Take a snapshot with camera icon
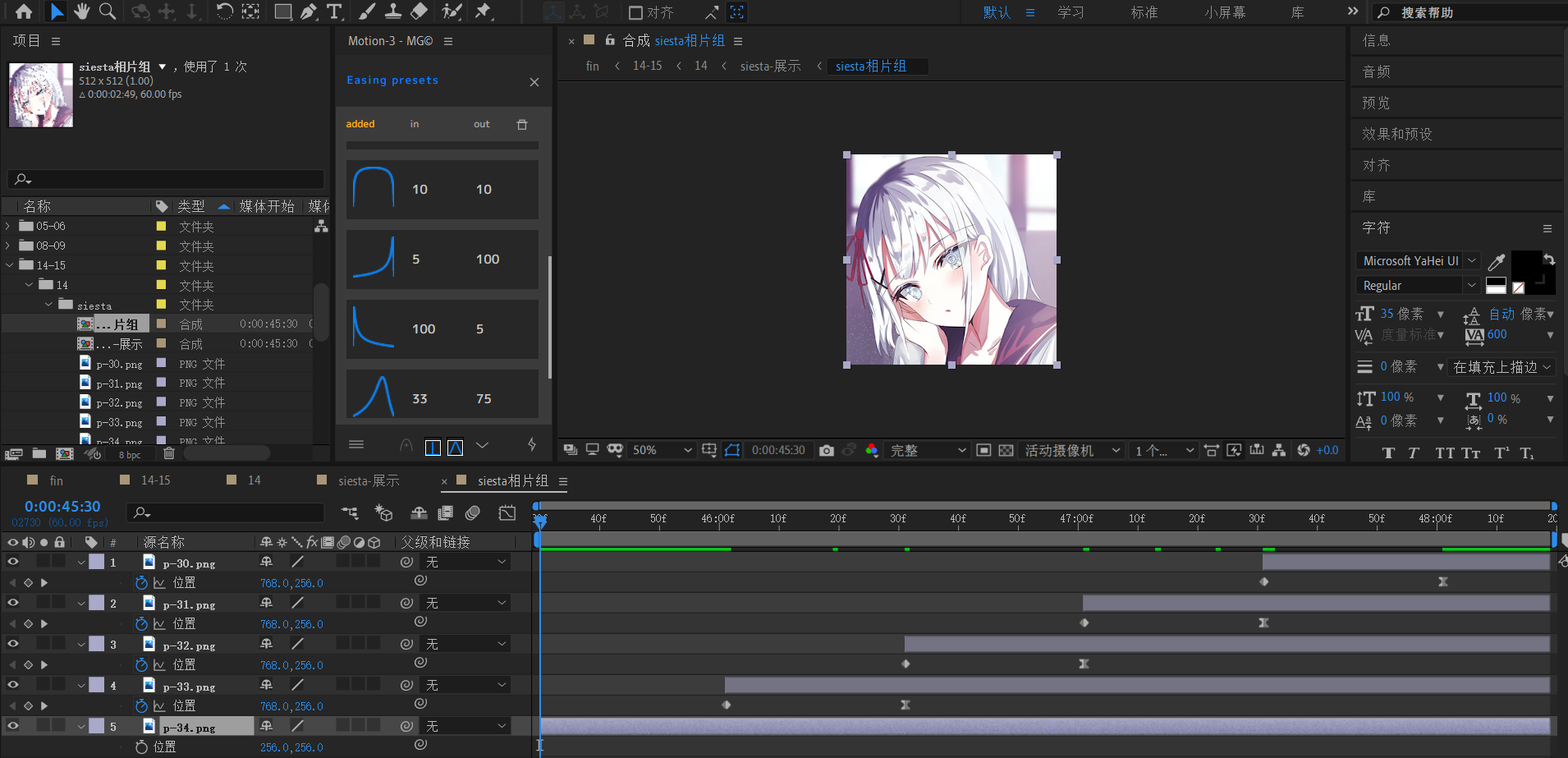The image size is (1568, 758). pos(827,450)
